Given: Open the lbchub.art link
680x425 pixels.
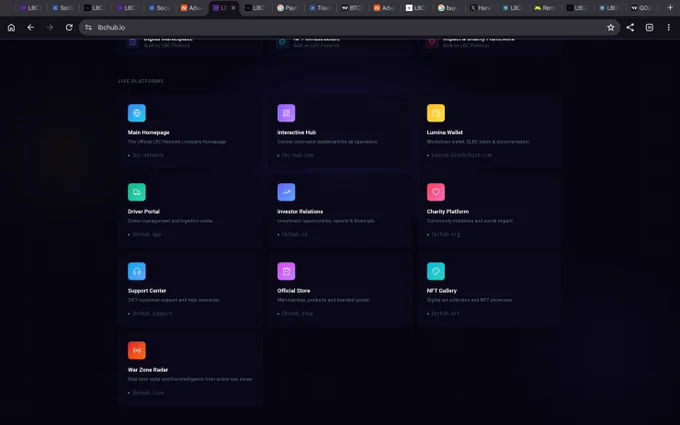Looking at the screenshot, I should pos(445,314).
